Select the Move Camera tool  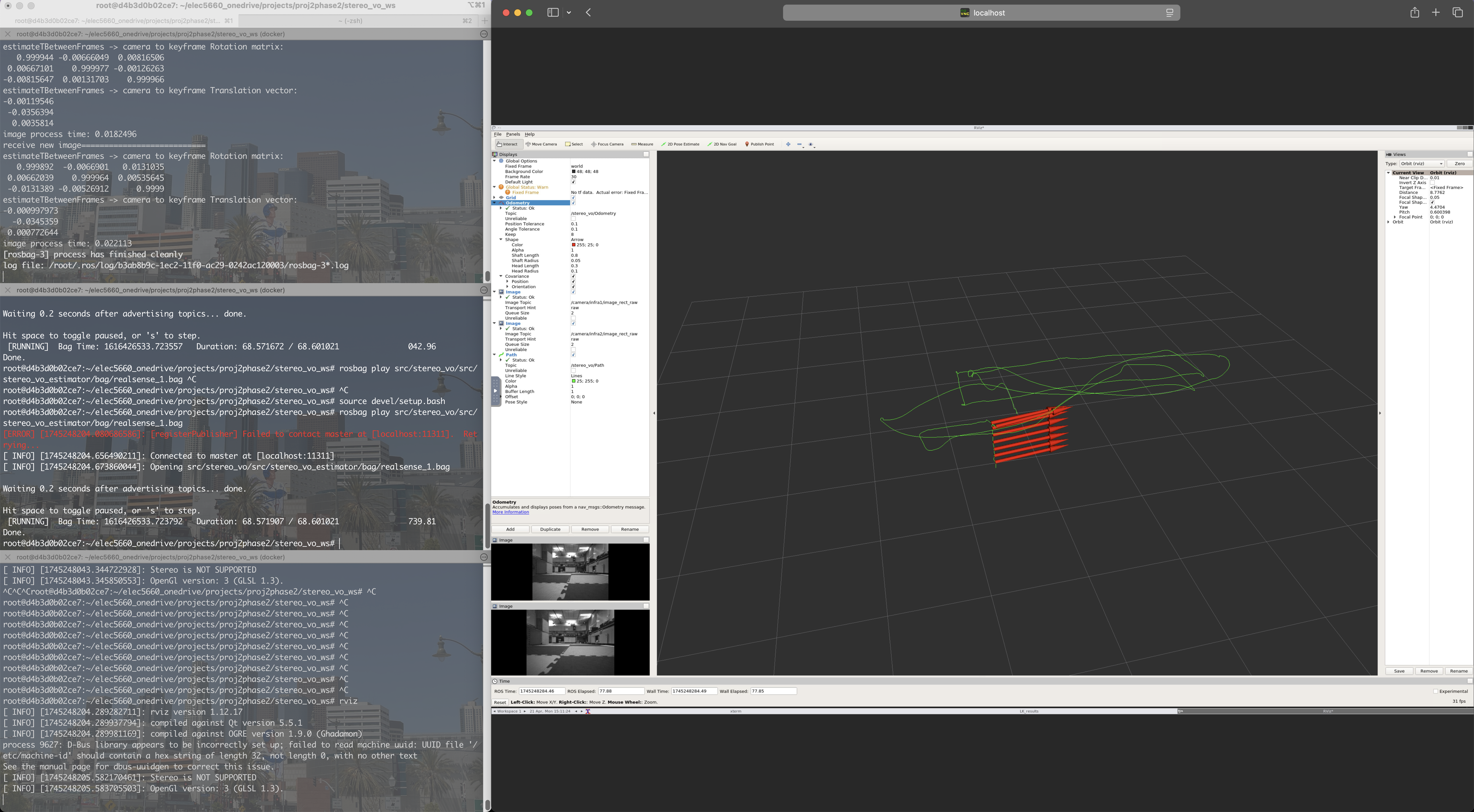[x=541, y=144]
